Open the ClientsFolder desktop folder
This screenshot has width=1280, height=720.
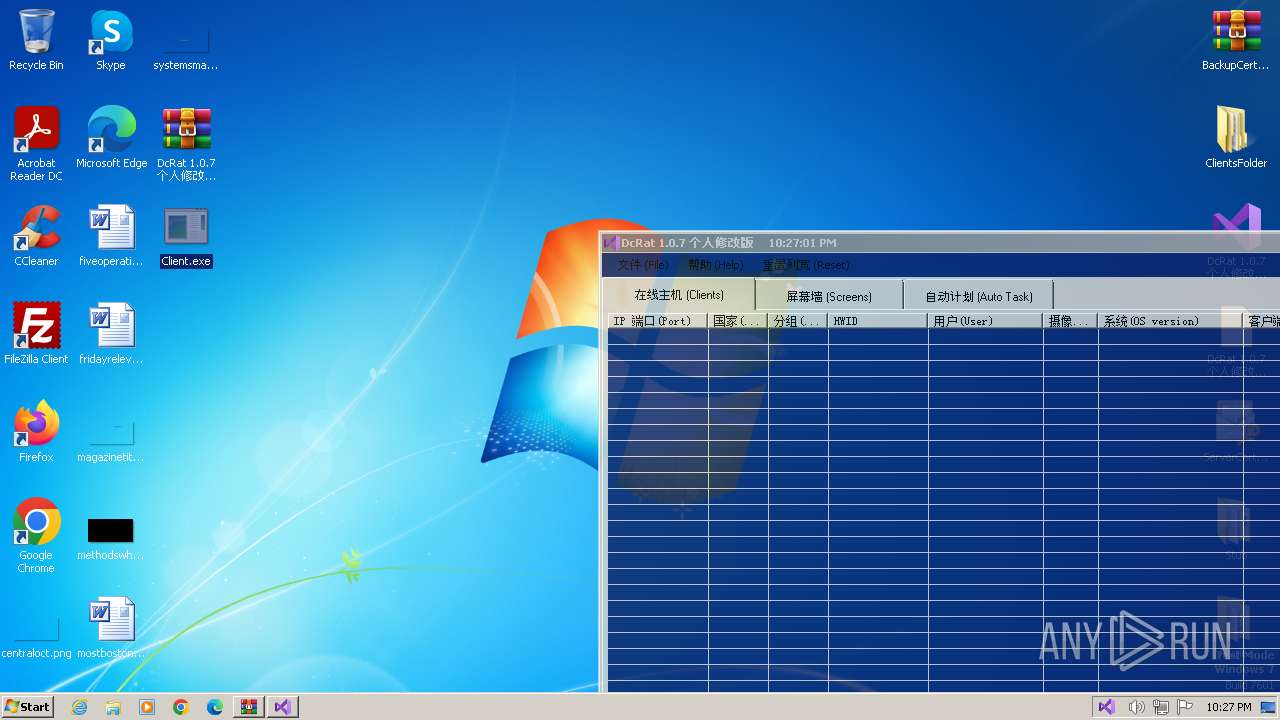point(1236,138)
